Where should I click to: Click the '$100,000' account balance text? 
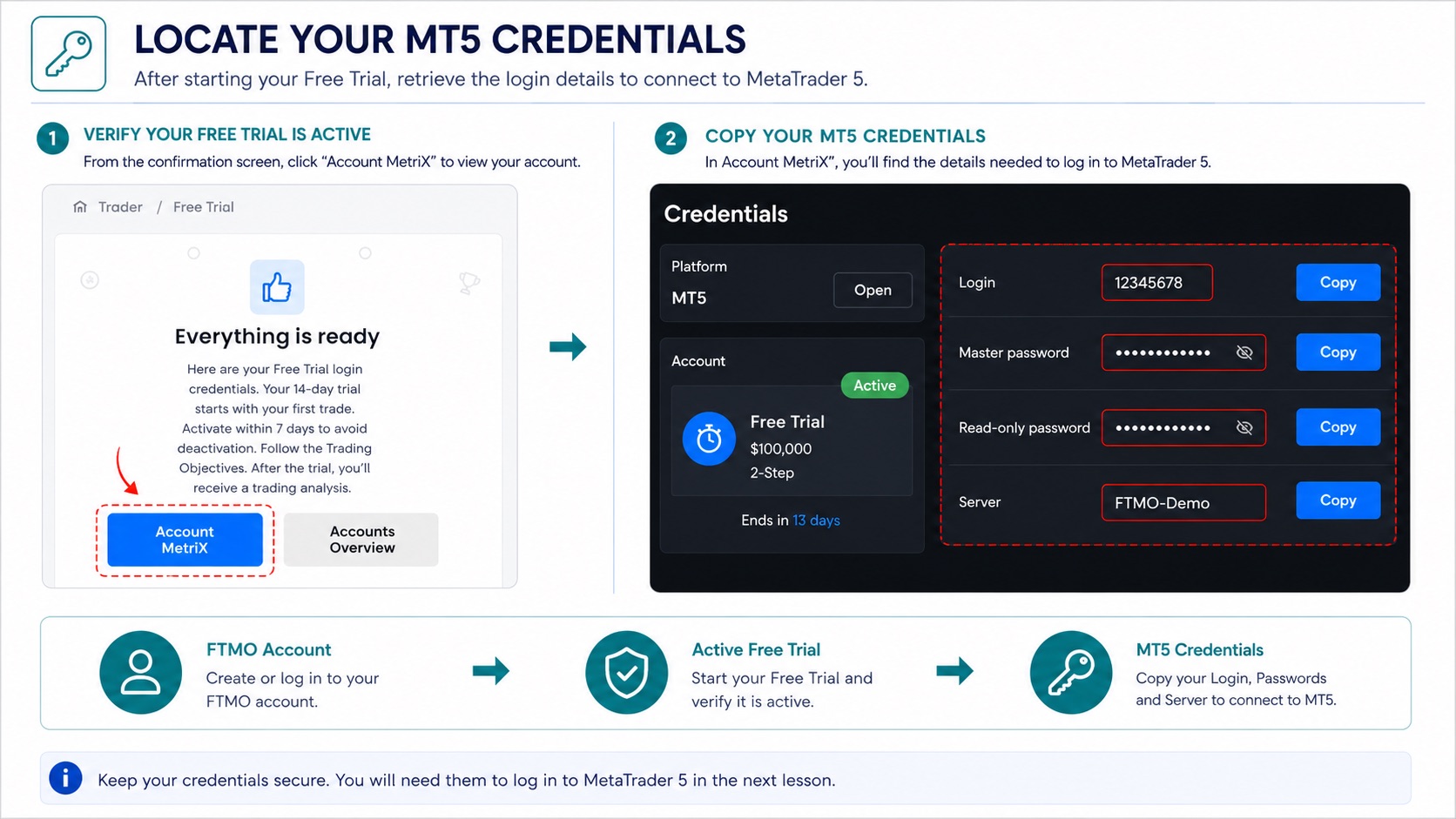tap(780, 449)
